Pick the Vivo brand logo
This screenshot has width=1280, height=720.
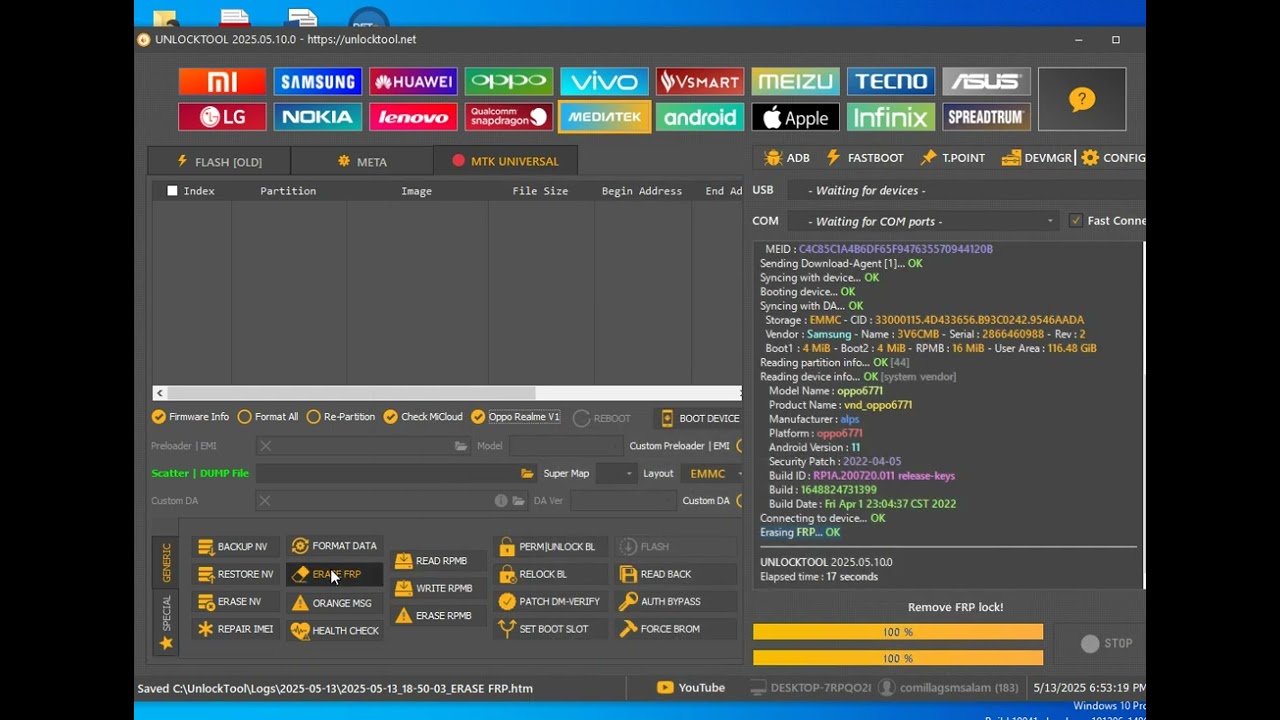(x=604, y=81)
